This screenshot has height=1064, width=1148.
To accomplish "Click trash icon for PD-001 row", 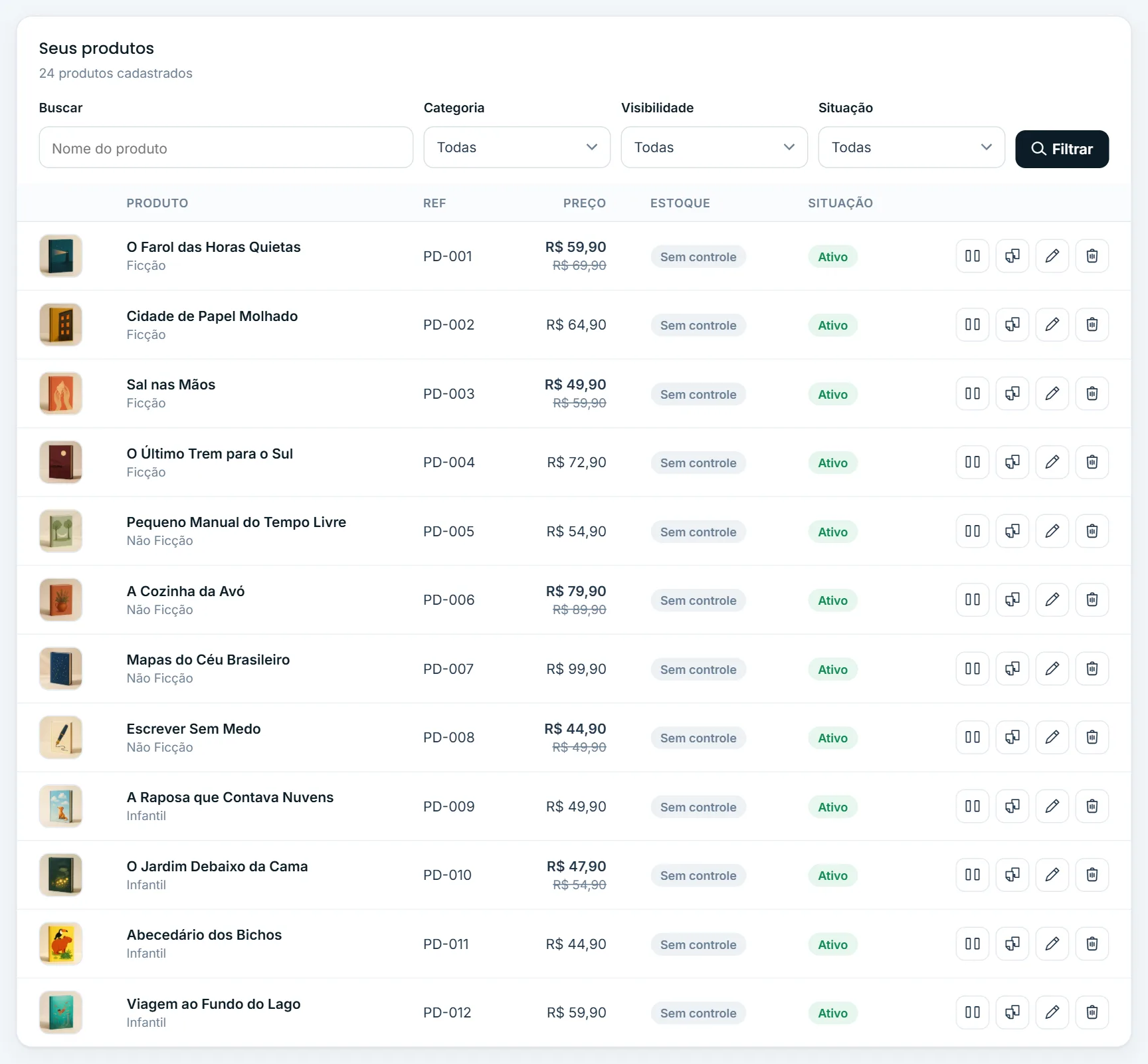I will (x=1092, y=256).
